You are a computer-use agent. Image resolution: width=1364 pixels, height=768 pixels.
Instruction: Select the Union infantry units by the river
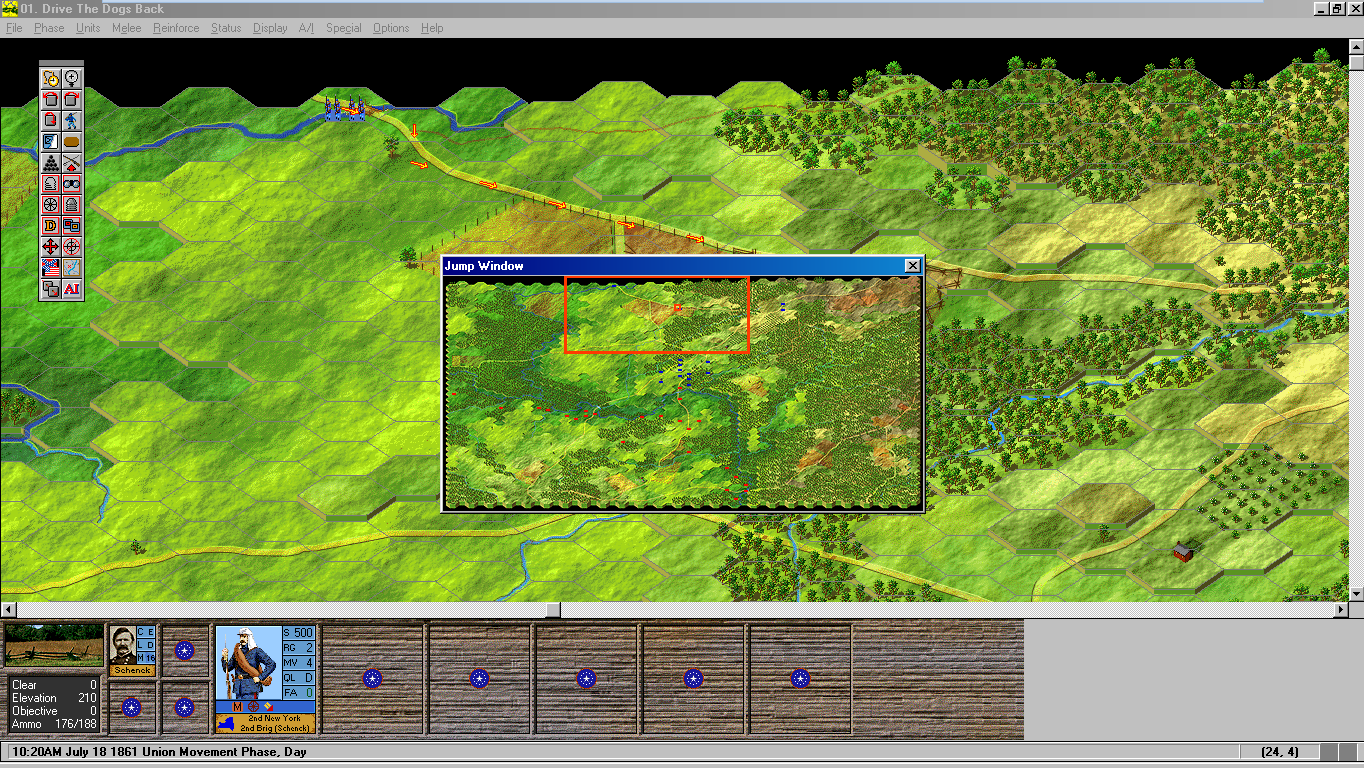coord(345,109)
